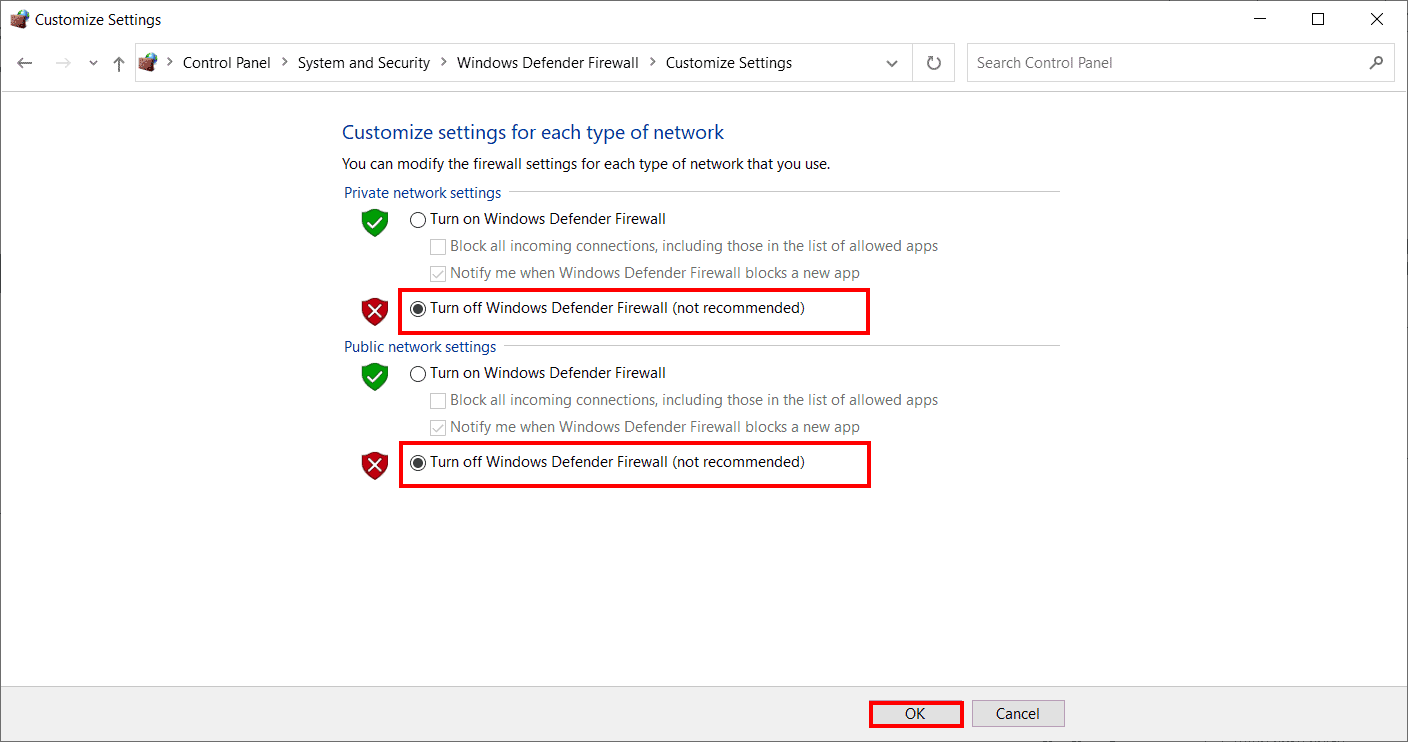Click red shield icon in Public settings
This screenshot has height=742, width=1408.
[x=374, y=465]
